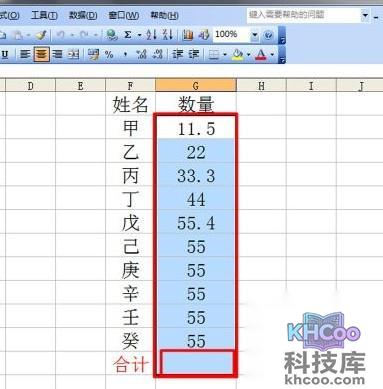The height and width of the screenshot is (389, 383).
Task: Open the Borders dropdown arrow
Action: pyautogui.click(x=225, y=54)
